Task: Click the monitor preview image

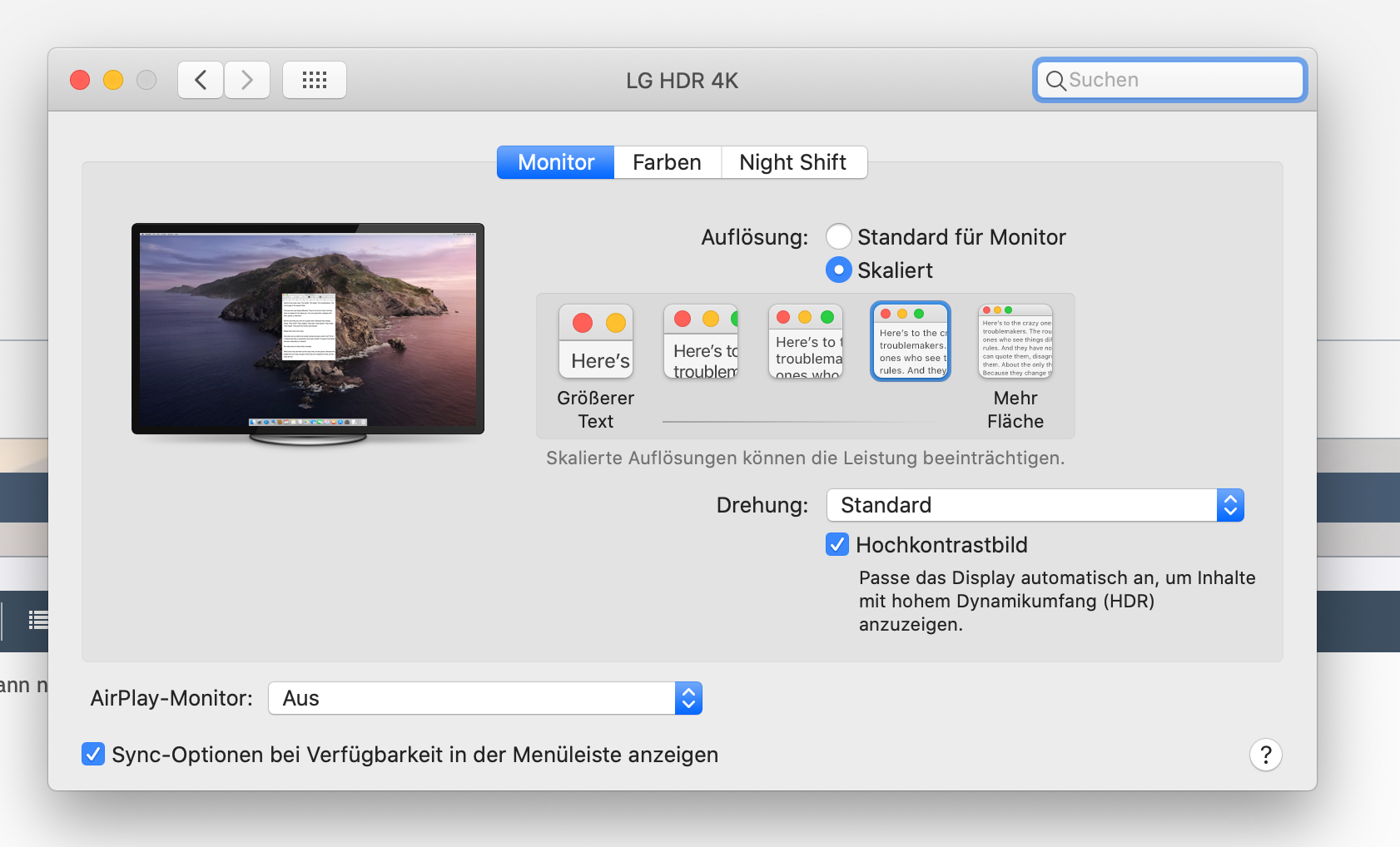Action: point(308,334)
